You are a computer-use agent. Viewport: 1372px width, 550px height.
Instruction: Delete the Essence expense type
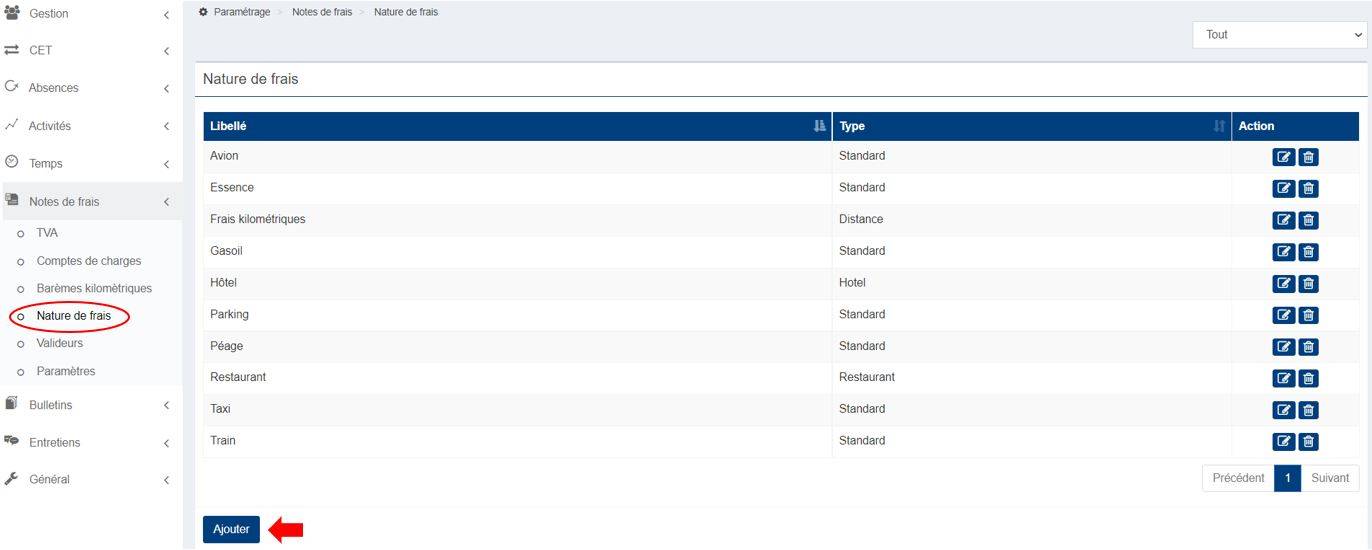(x=1308, y=189)
